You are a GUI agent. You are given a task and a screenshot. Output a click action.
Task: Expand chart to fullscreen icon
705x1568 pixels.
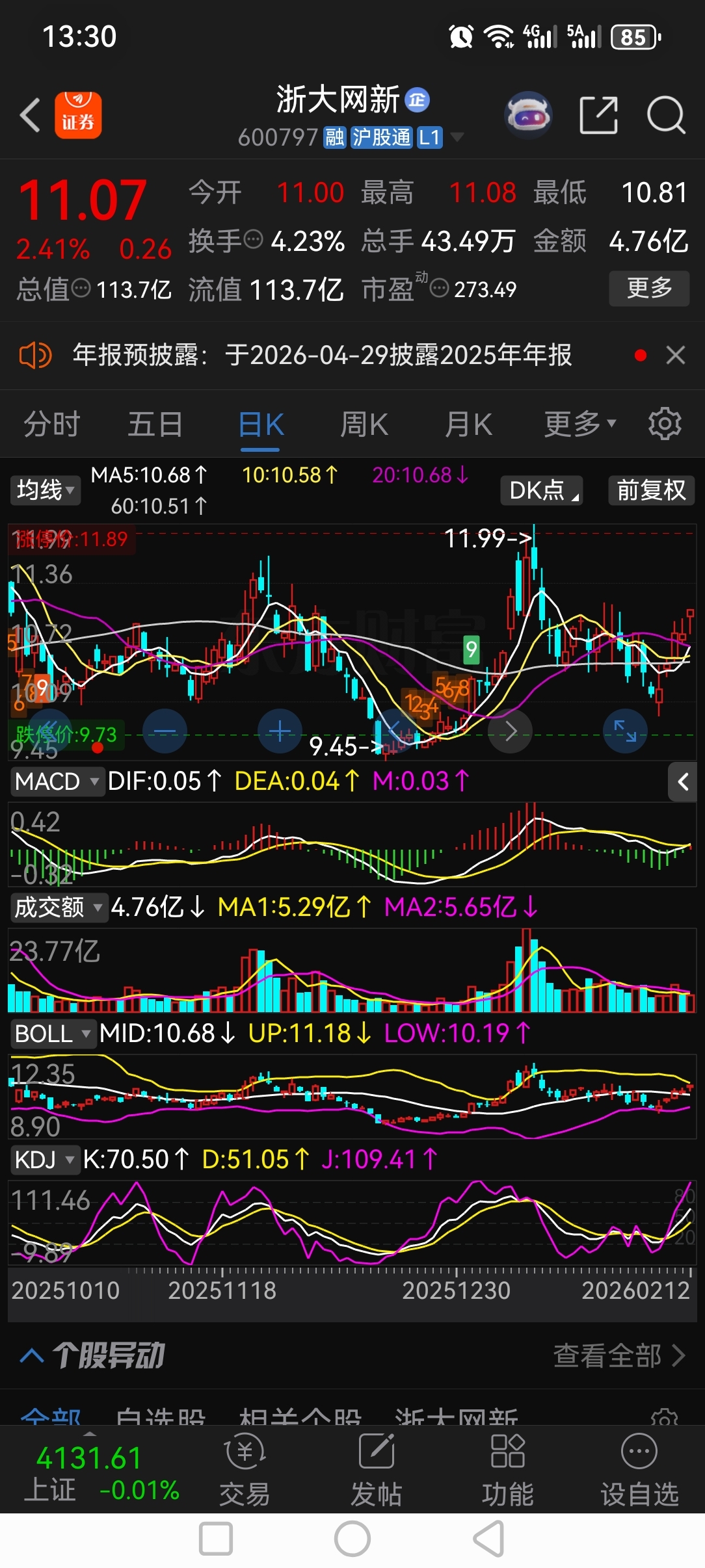coord(626,731)
